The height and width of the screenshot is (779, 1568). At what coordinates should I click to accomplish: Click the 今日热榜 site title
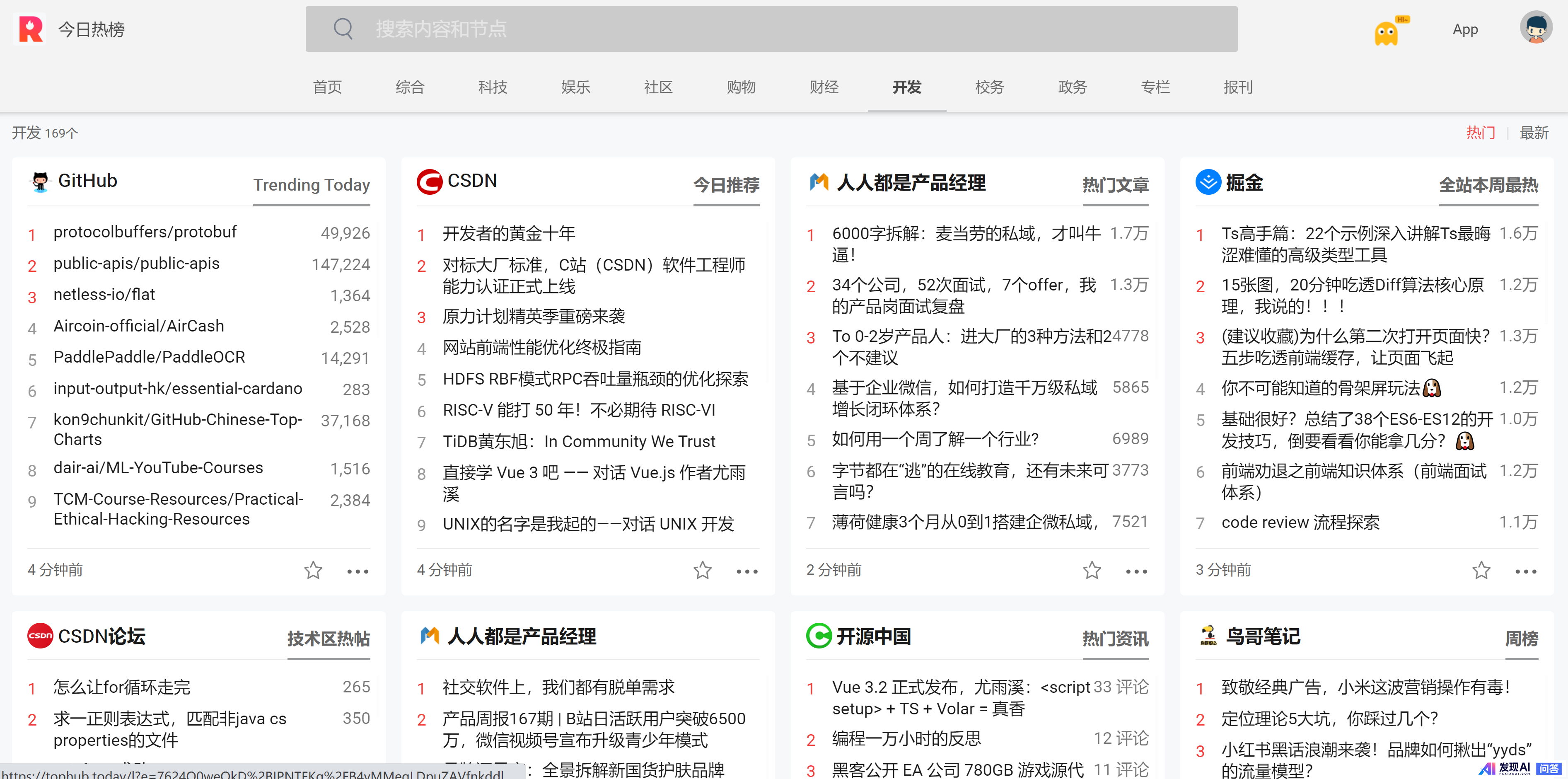(91, 29)
